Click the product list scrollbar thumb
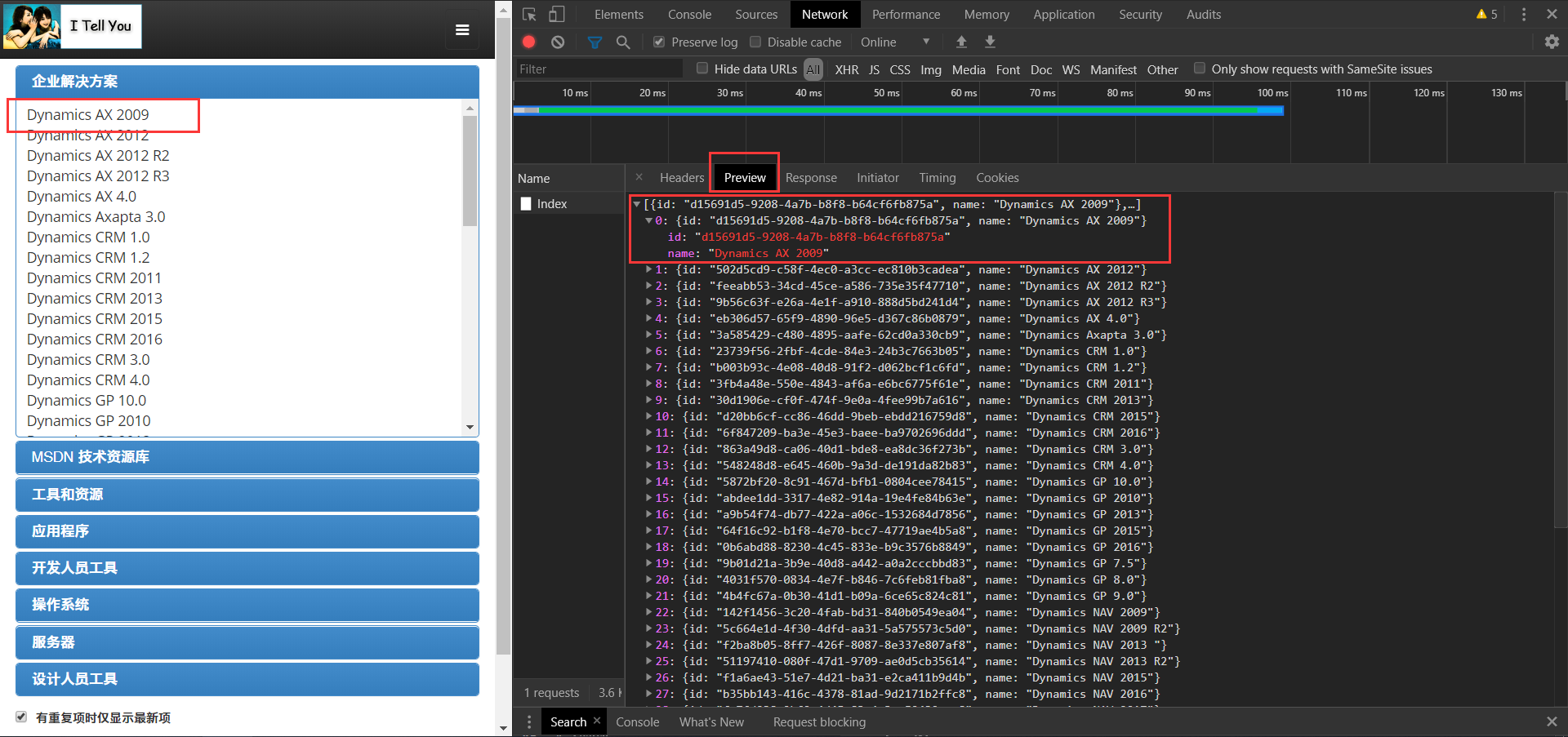The image size is (1568, 737). tap(470, 170)
